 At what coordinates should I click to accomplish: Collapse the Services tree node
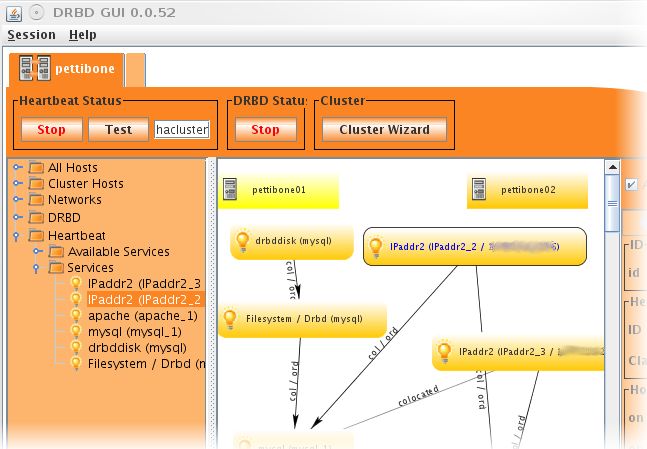click(36, 268)
